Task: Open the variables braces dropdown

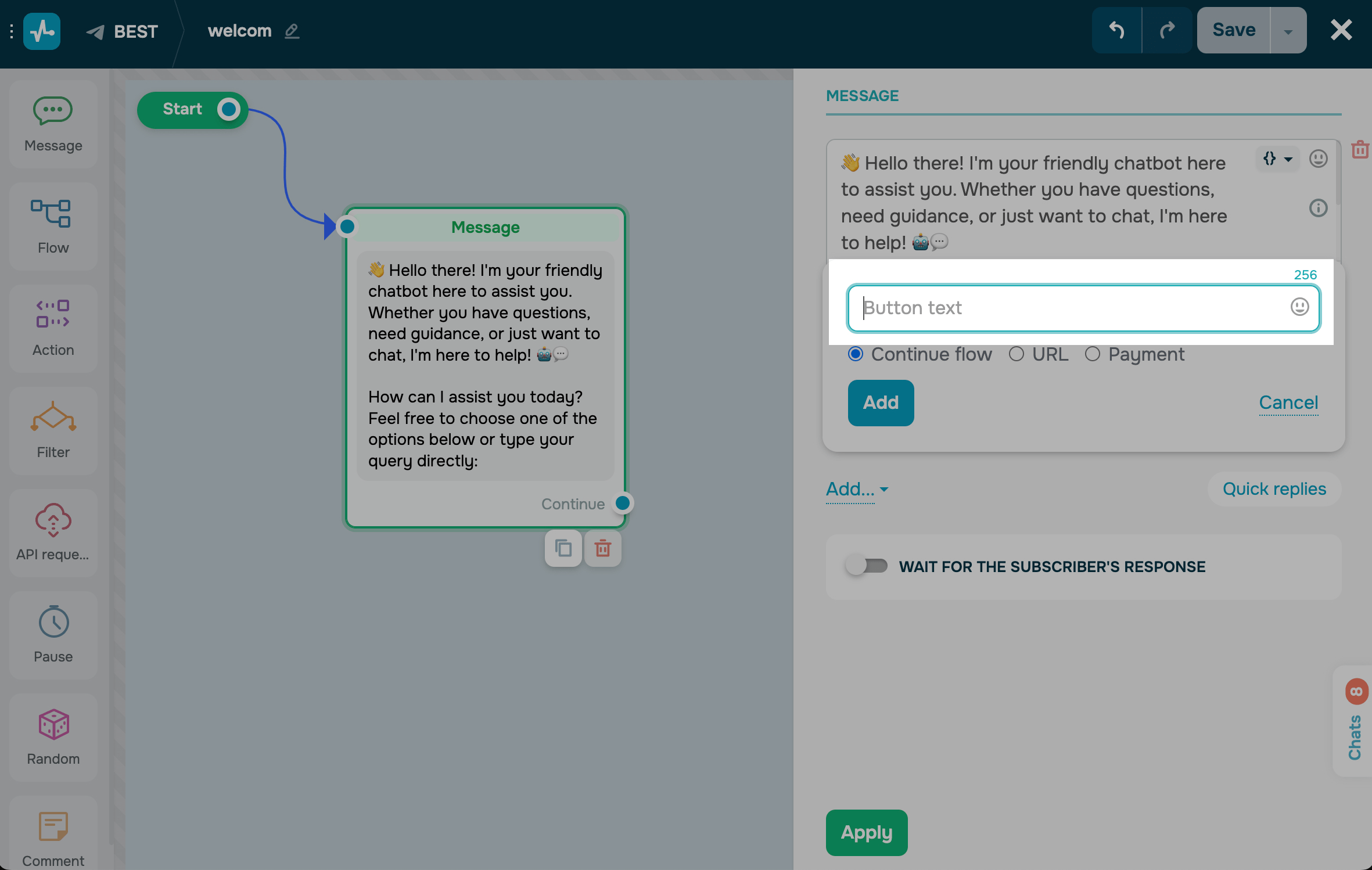Action: point(1277,159)
